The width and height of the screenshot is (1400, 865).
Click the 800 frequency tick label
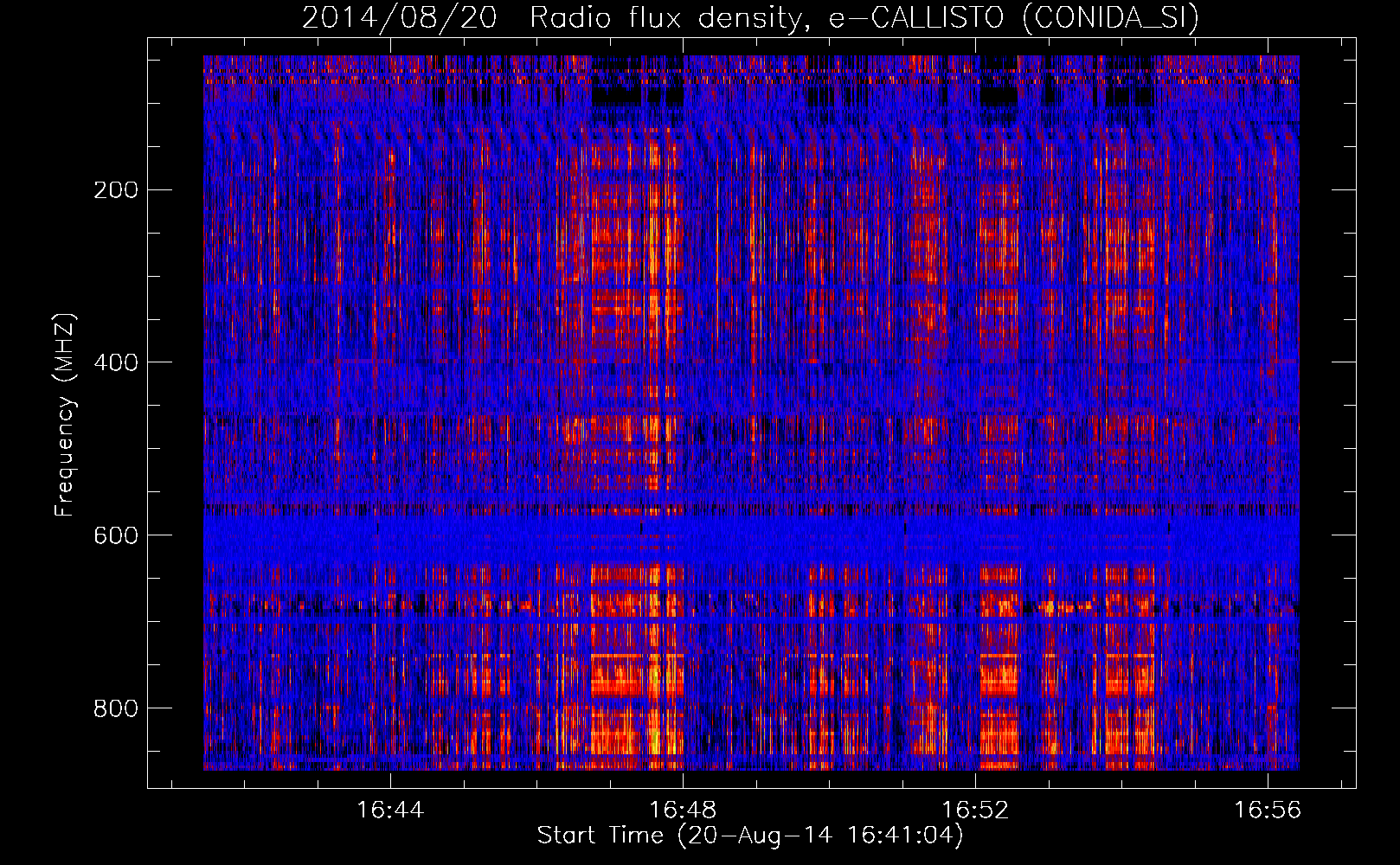pos(115,709)
